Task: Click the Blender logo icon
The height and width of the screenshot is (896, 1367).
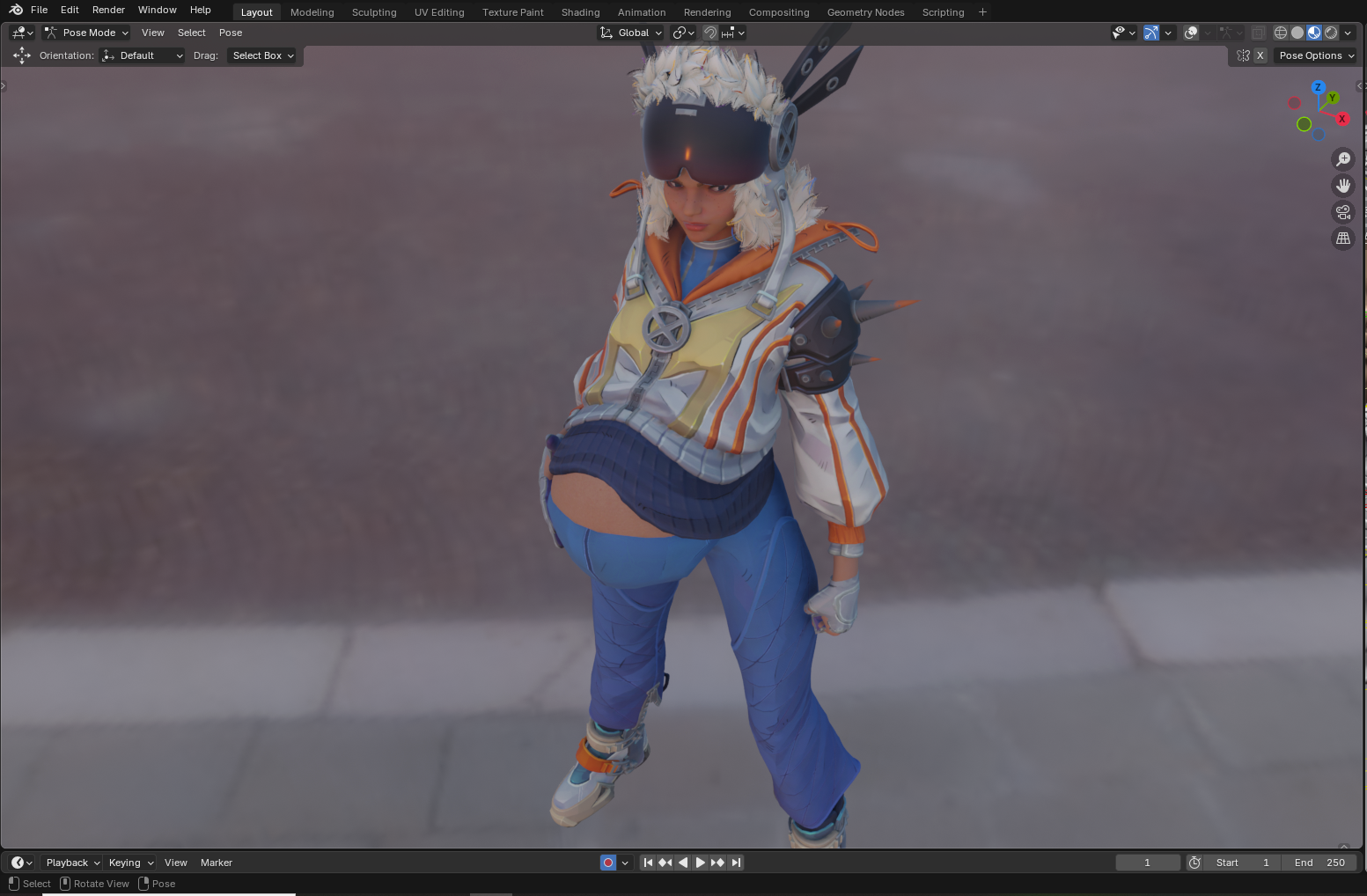Action: tap(16, 10)
